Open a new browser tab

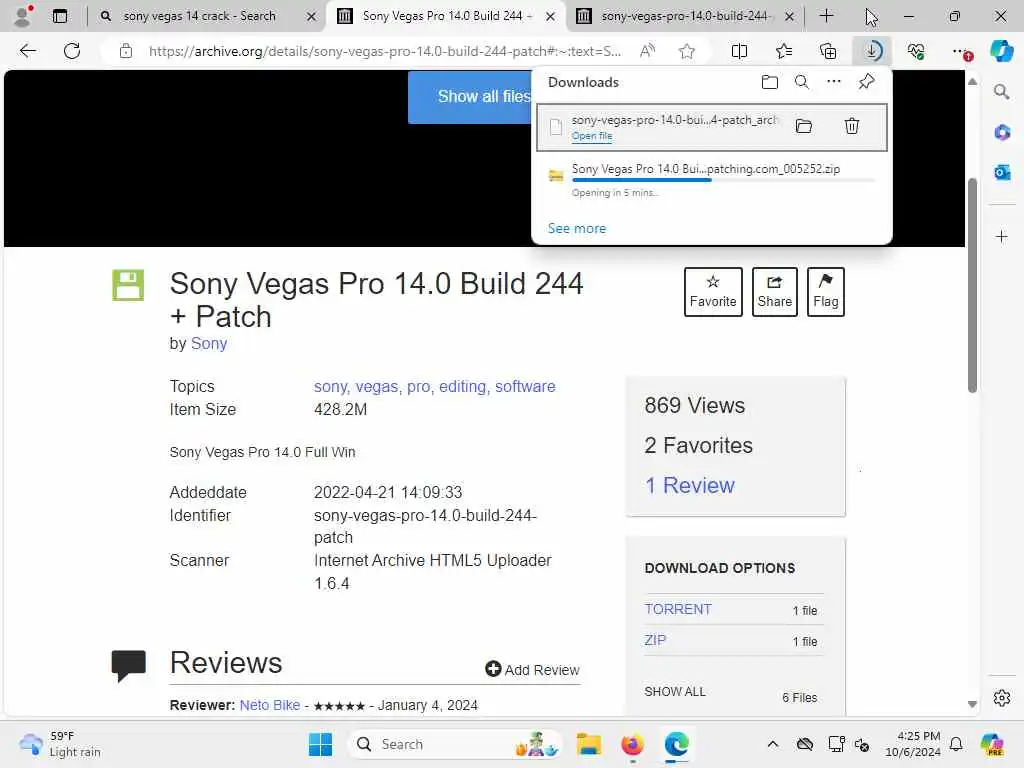click(x=826, y=16)
